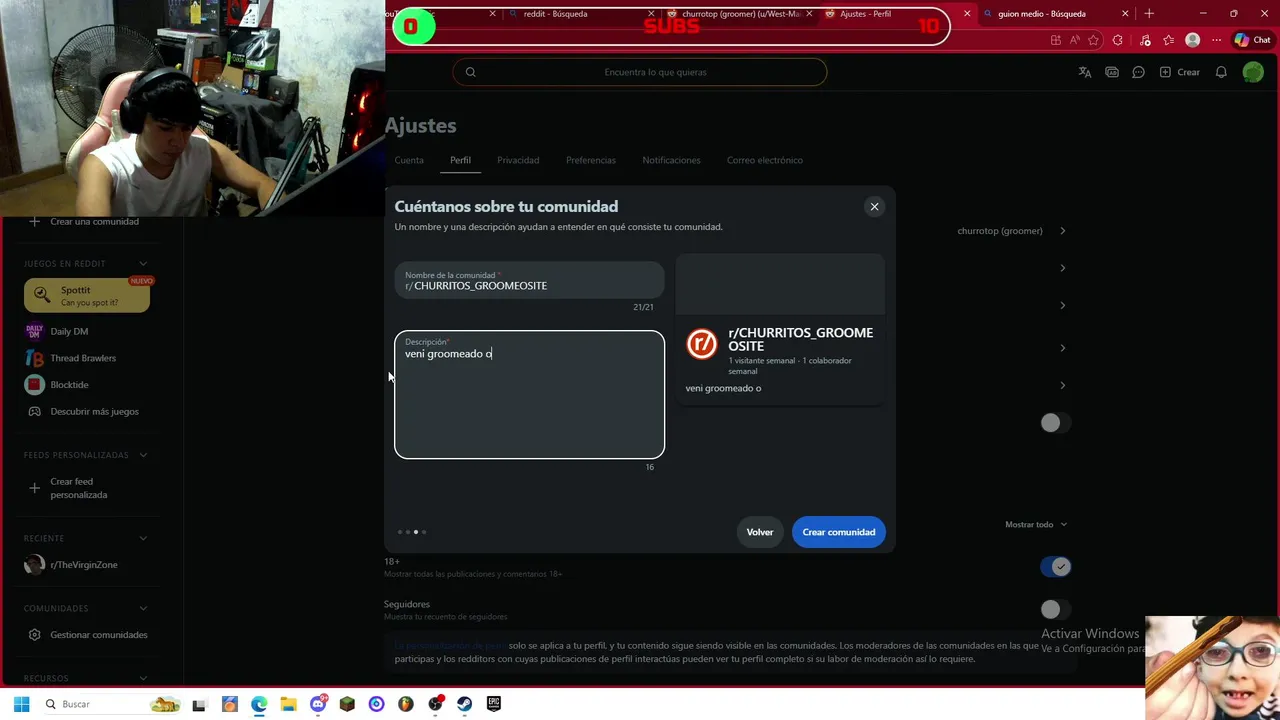Open FL Studio from taskbar
The height and width of the screenshot is (720, 1280).
point(406,704)
